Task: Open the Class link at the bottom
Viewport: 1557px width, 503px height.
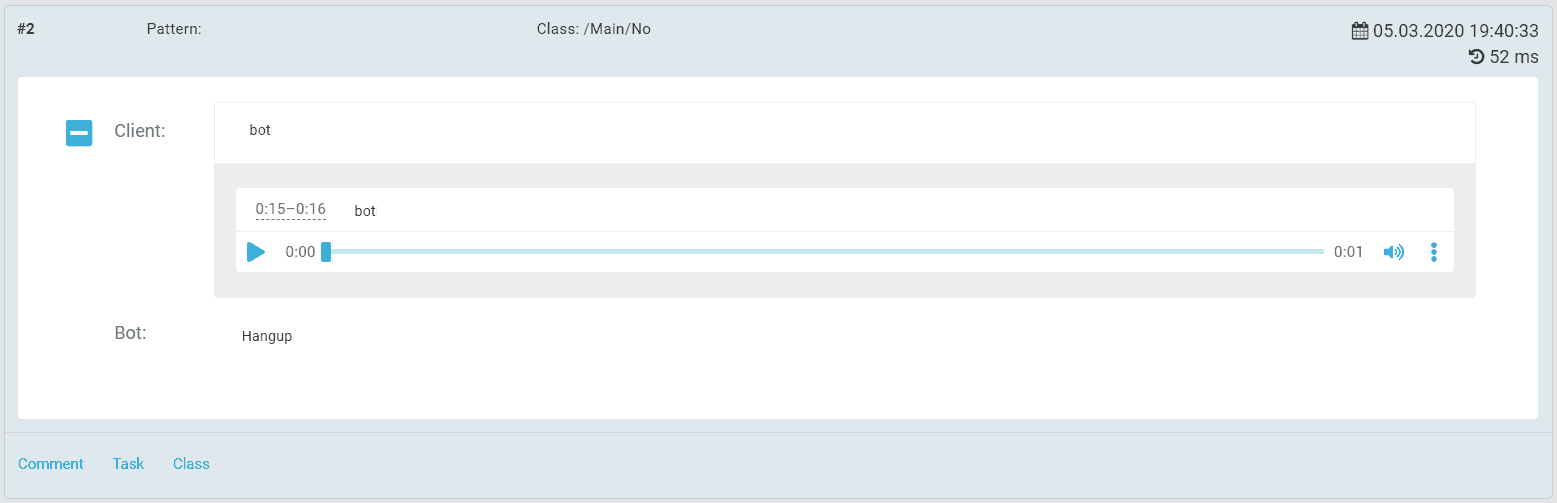Action: pos(191,464)
